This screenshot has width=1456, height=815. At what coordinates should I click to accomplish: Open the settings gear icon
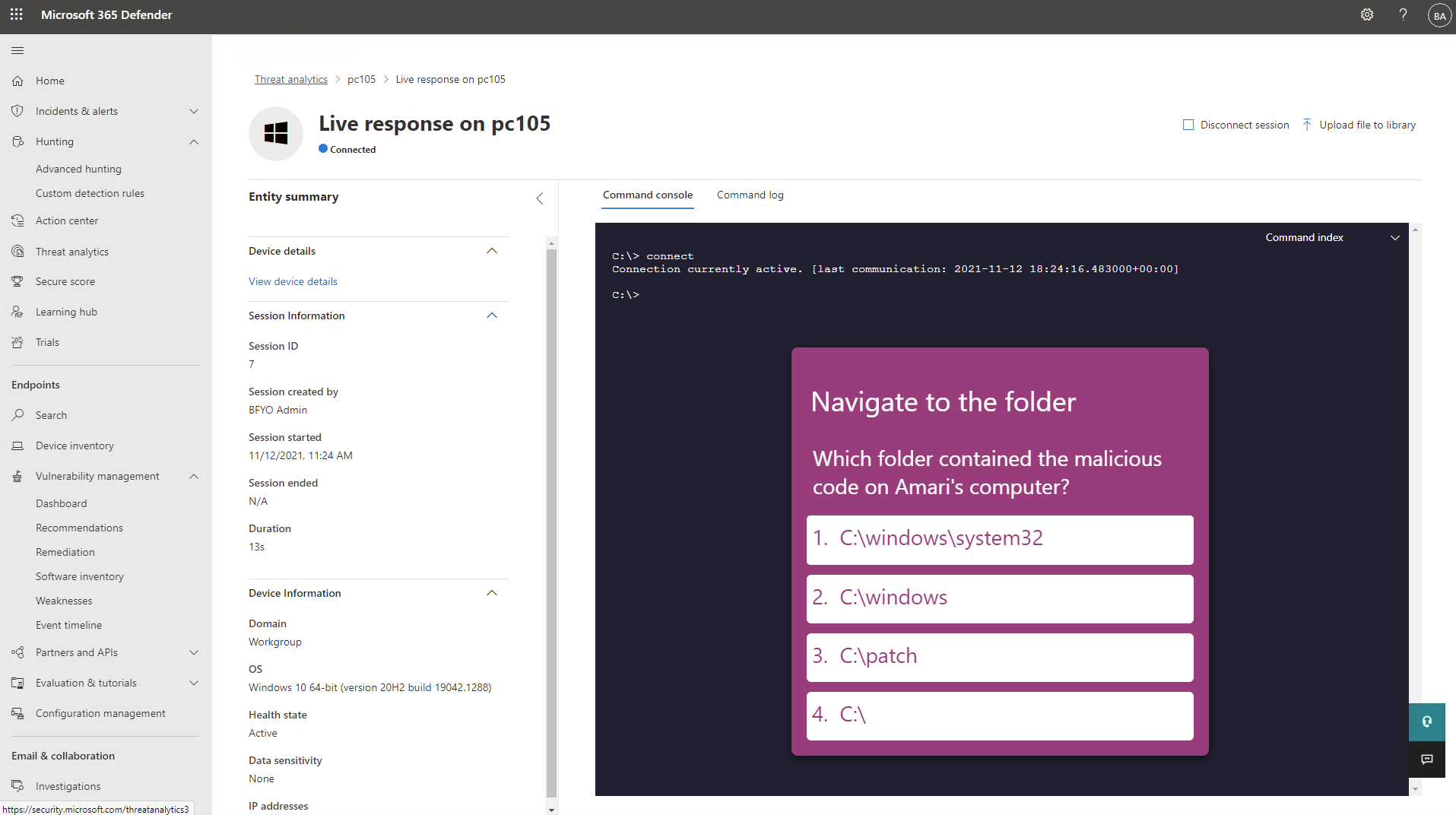(x=1367, y=14)
